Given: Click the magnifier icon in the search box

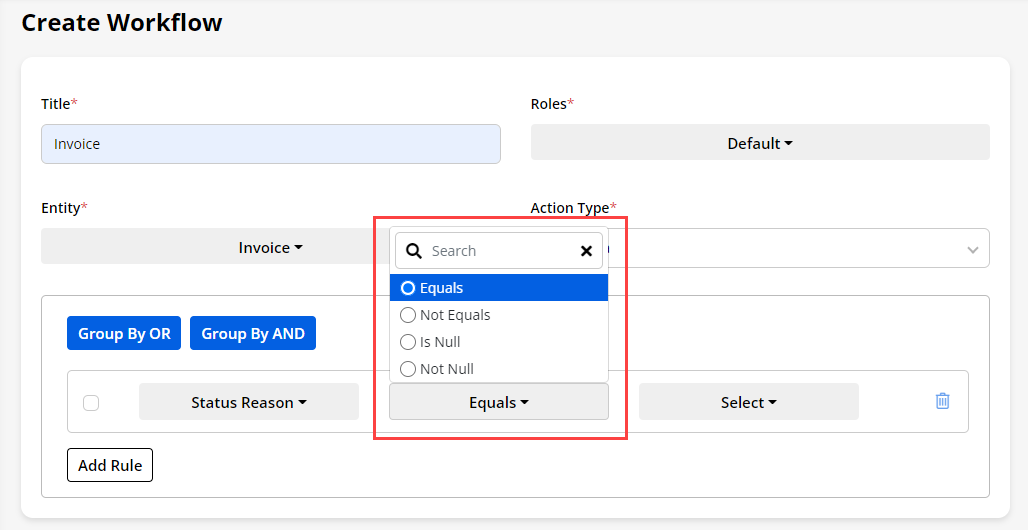Looking at the screenshot, I should [414, 251].
